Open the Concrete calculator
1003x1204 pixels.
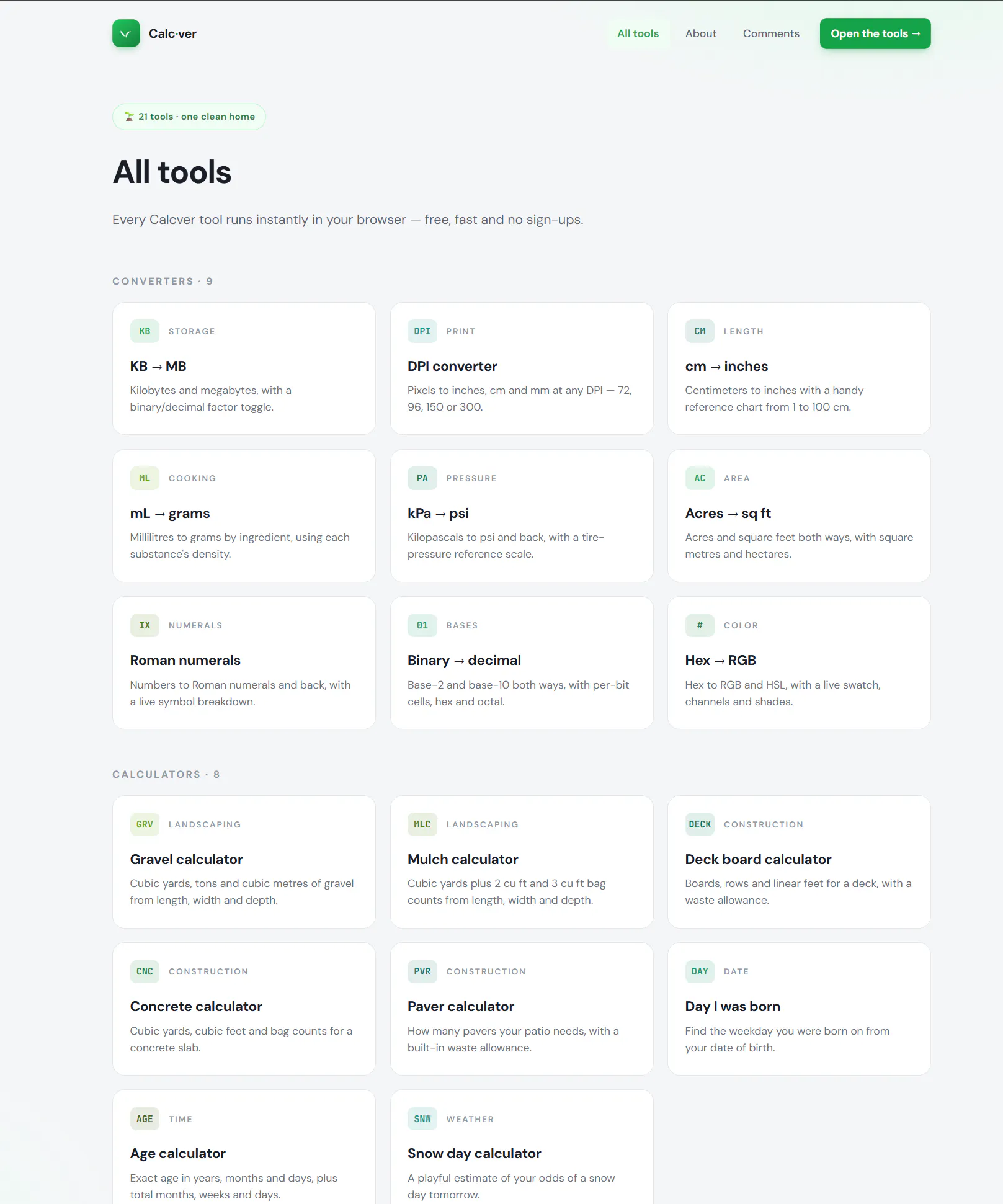pyautogui.click(x=244, y=1009)
